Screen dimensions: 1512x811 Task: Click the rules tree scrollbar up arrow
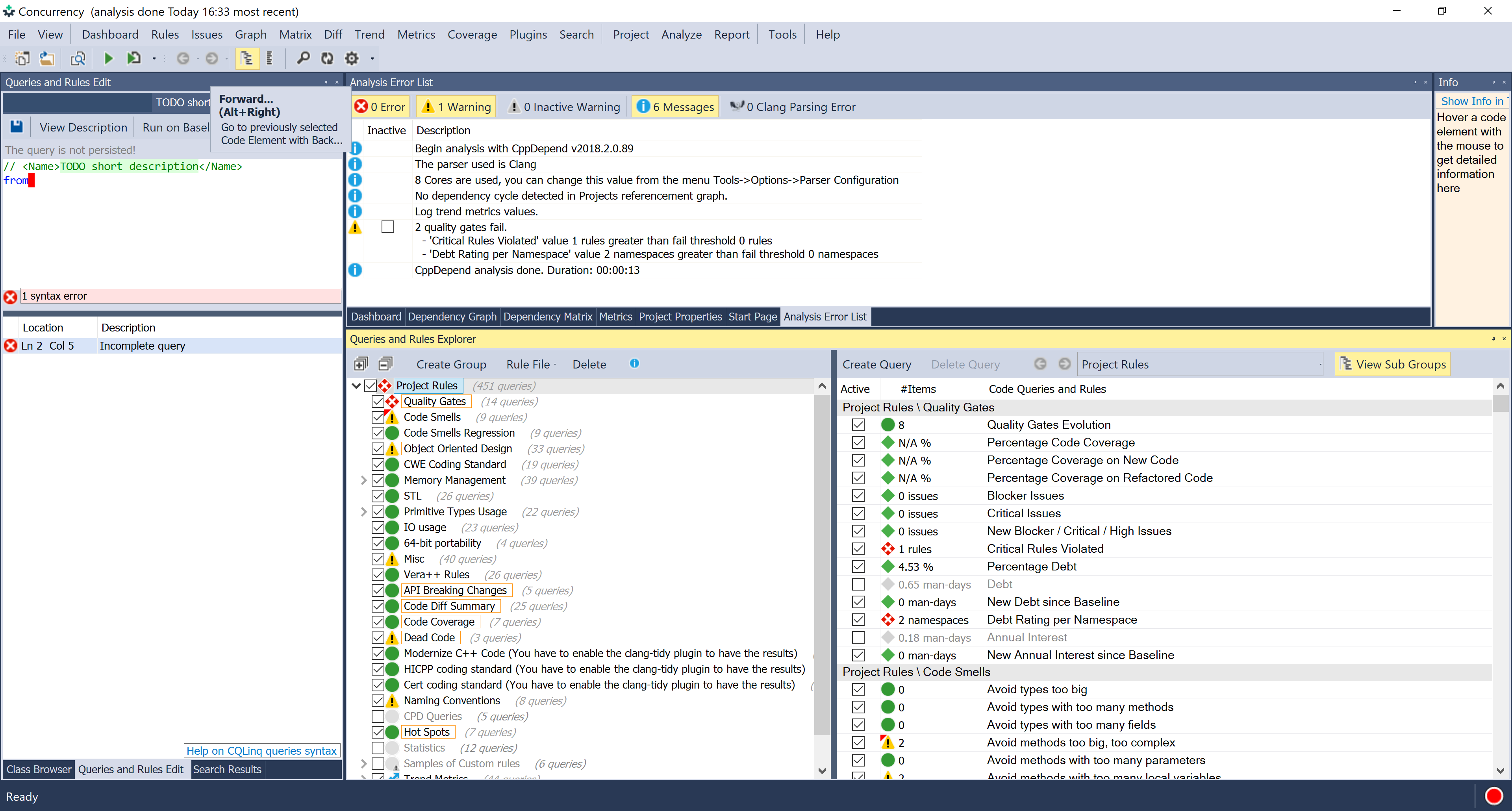tap(822, 385)
